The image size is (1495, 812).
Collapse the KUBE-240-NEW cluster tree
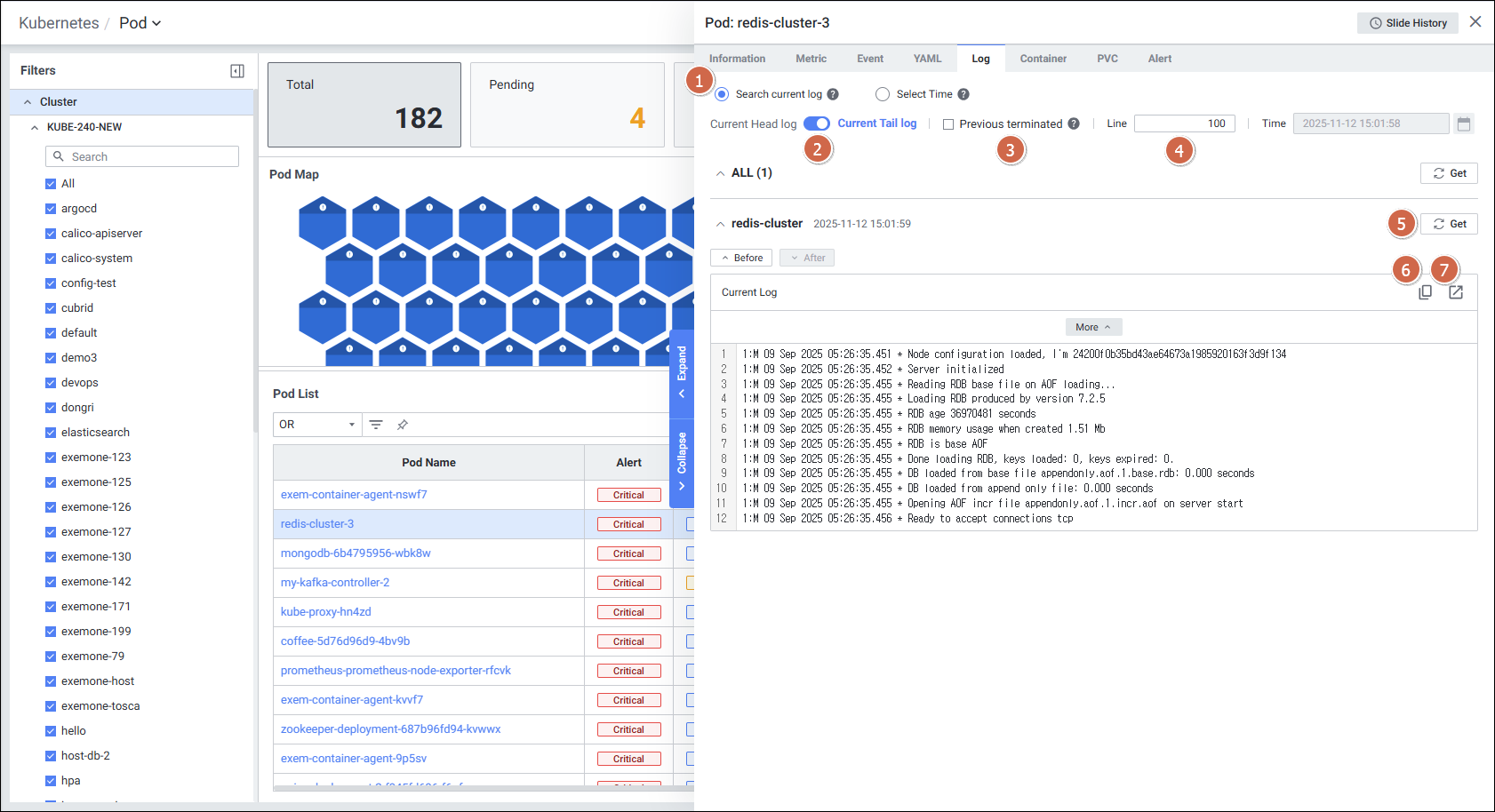[35, 127]
